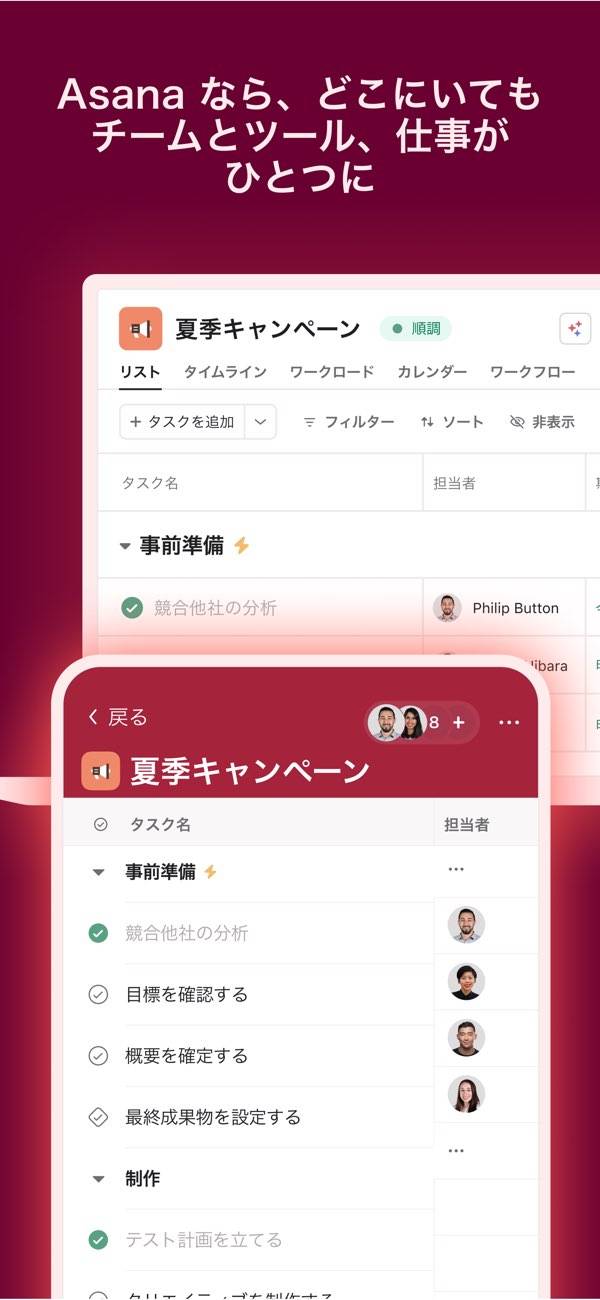Toggle completion for 概要を確定する task

coord(98,1055)
